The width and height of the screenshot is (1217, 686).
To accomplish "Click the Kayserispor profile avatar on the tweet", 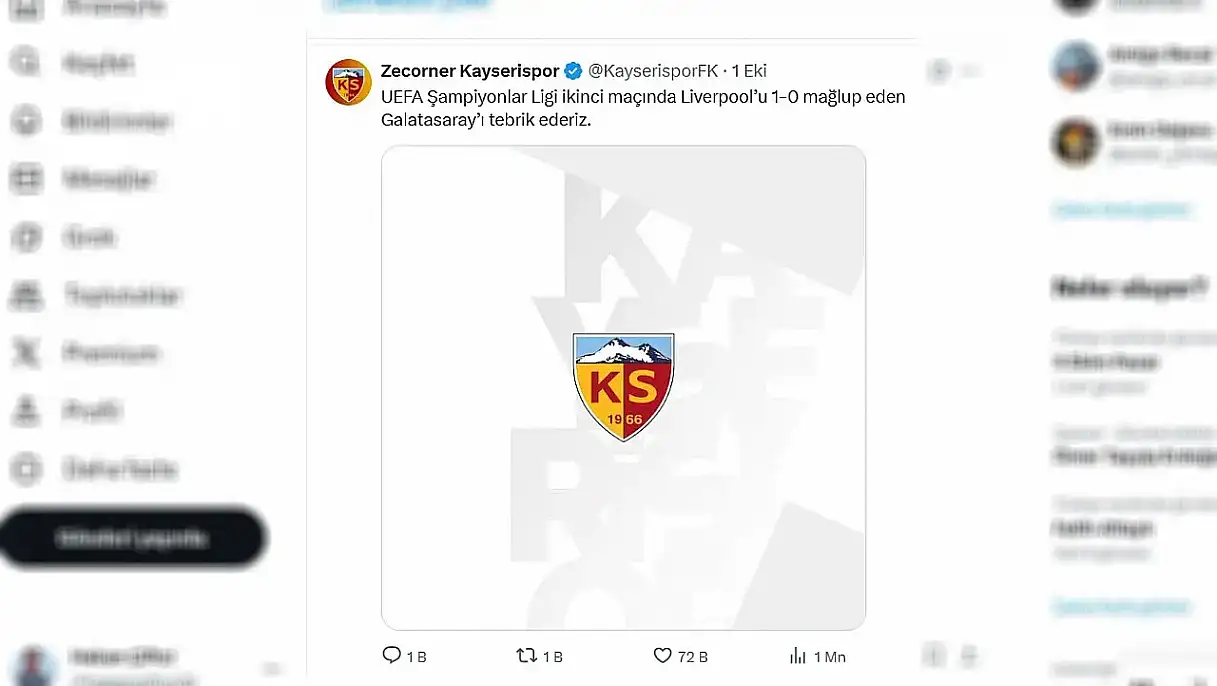I will (348, 82).
